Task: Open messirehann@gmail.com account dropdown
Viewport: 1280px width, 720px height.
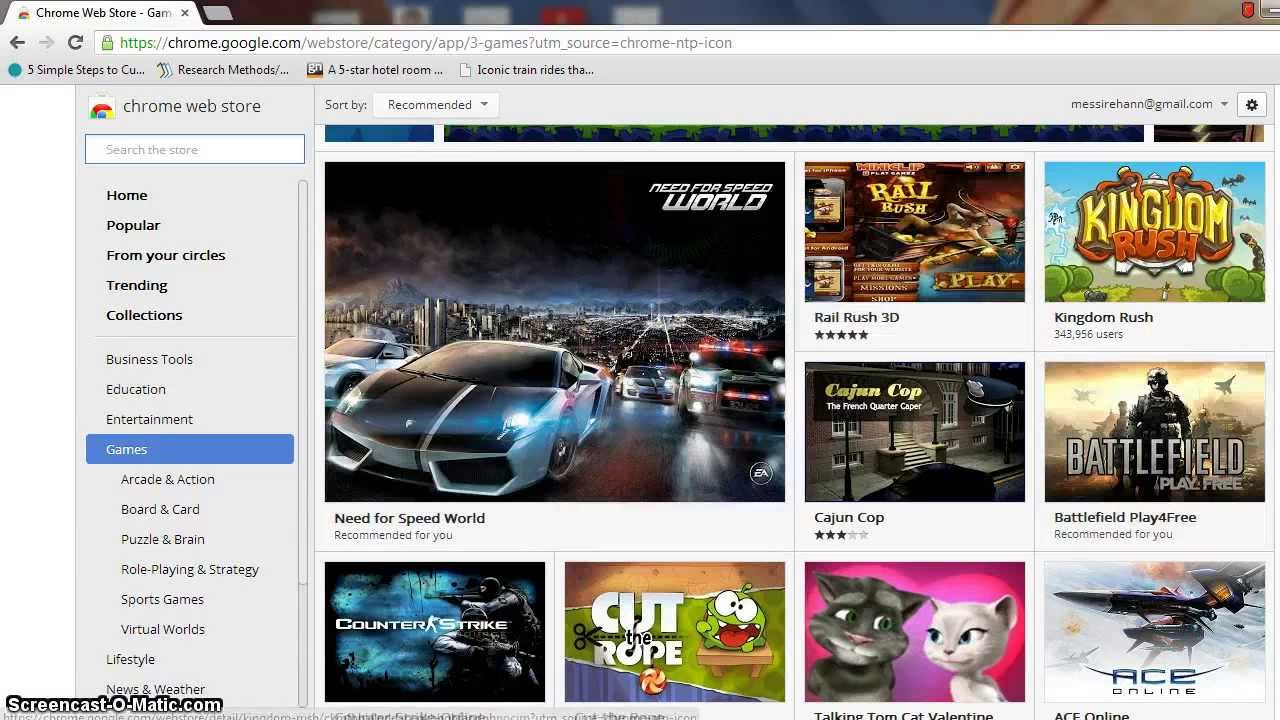Action: 1149,104
